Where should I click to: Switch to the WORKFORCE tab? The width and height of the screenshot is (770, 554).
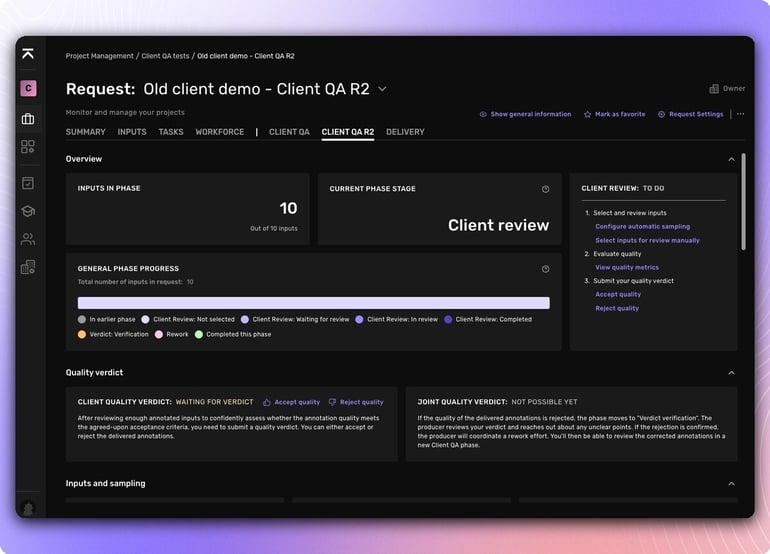coord(220,132)
